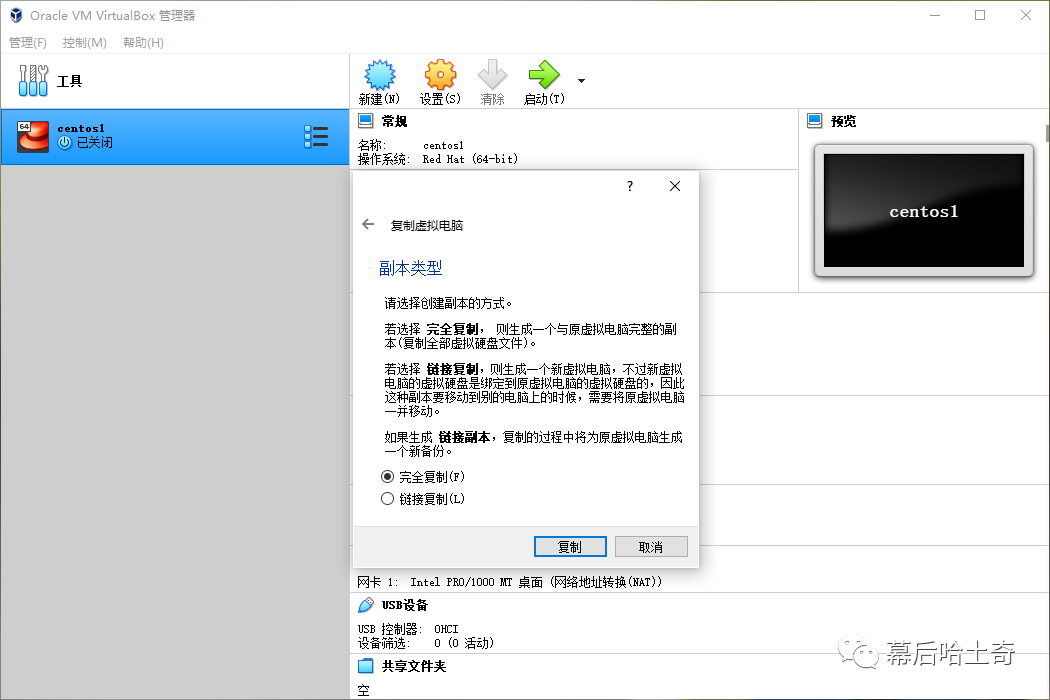Open the 帮助(H) menu

[143, 42]
